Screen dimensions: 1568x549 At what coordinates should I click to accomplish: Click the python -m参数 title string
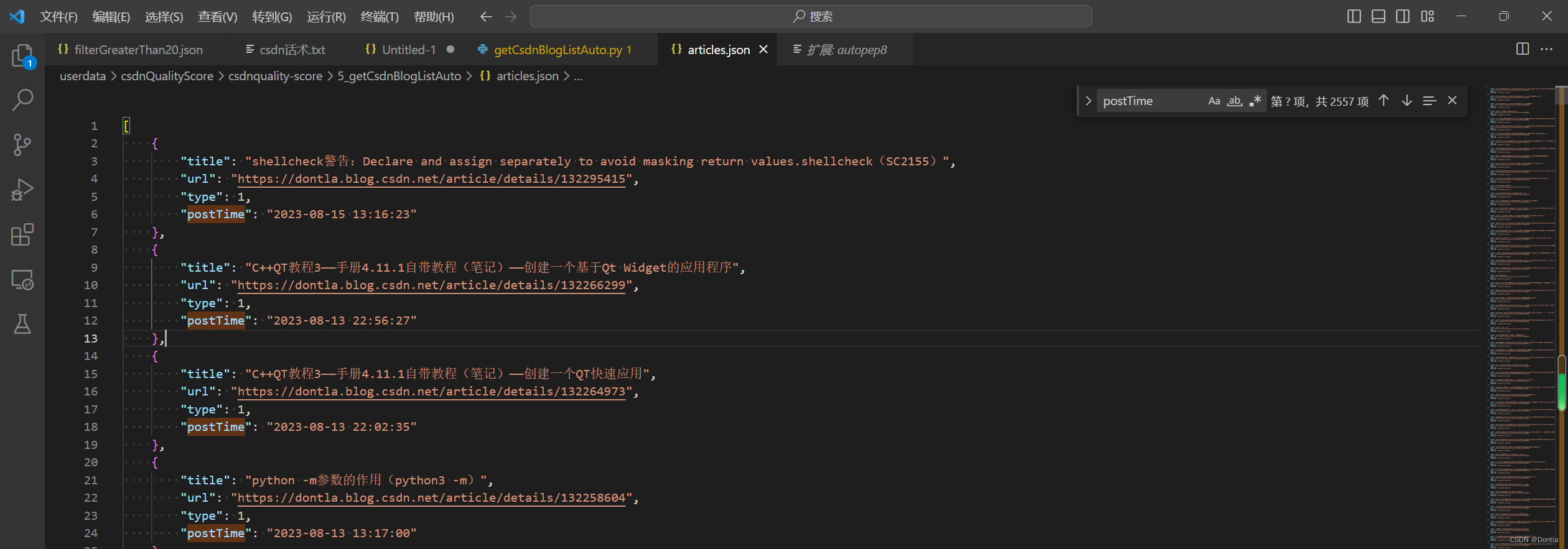(x=366, y=481)
